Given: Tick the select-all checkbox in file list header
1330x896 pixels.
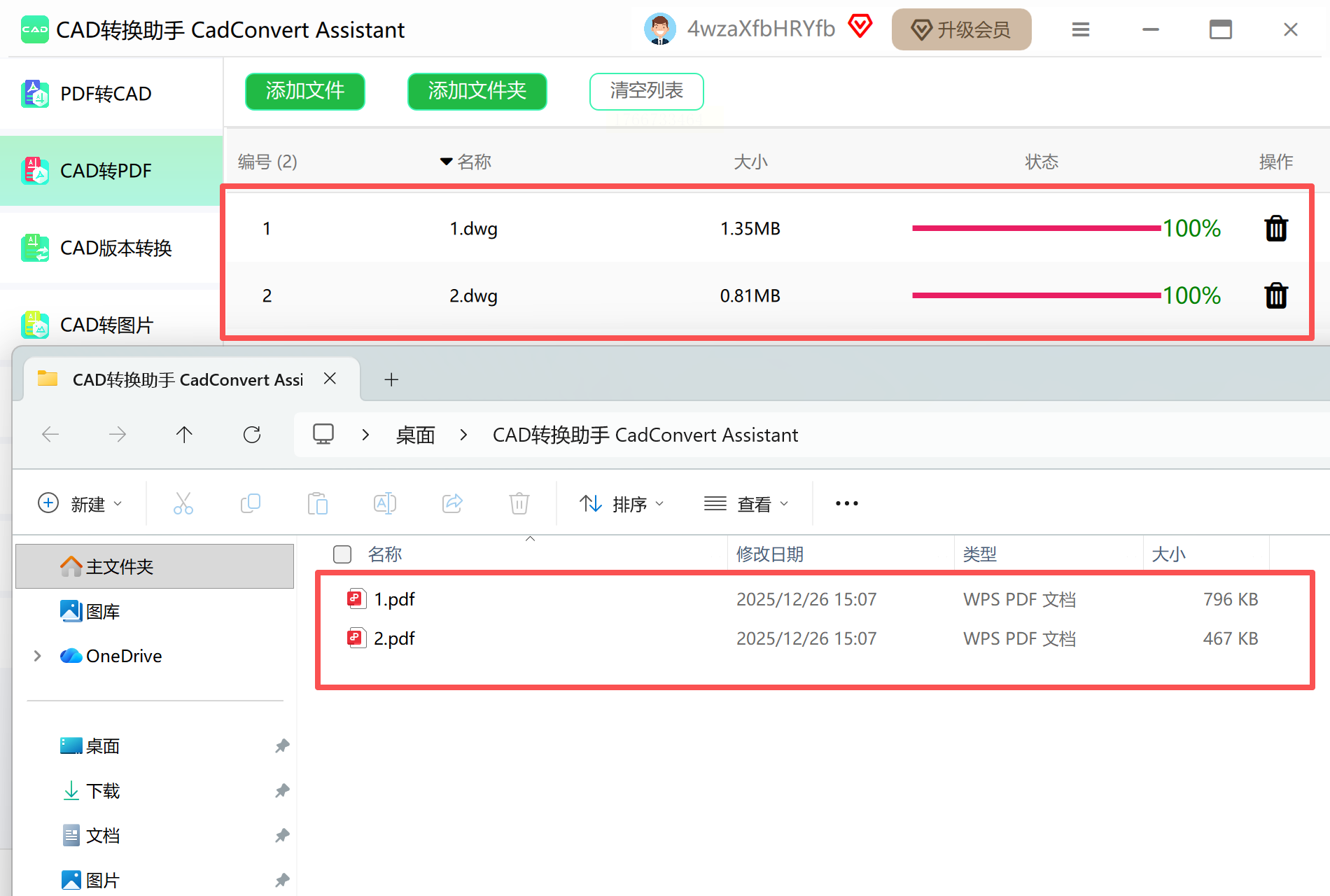Looking at the screenshot, I should [342, 554].
